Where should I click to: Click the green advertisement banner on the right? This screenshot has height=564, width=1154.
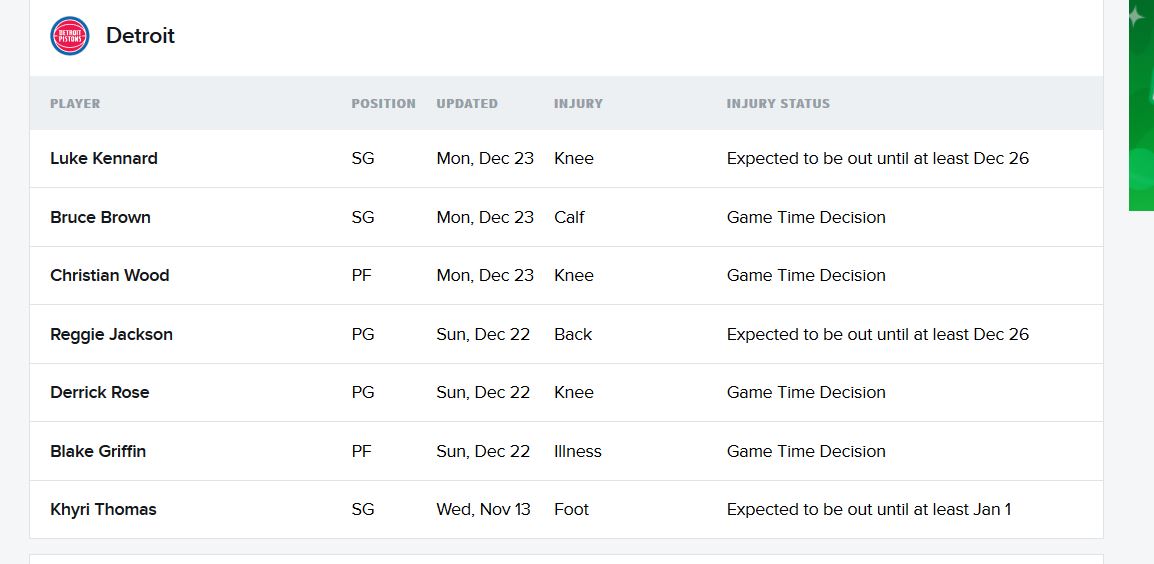1141,105
